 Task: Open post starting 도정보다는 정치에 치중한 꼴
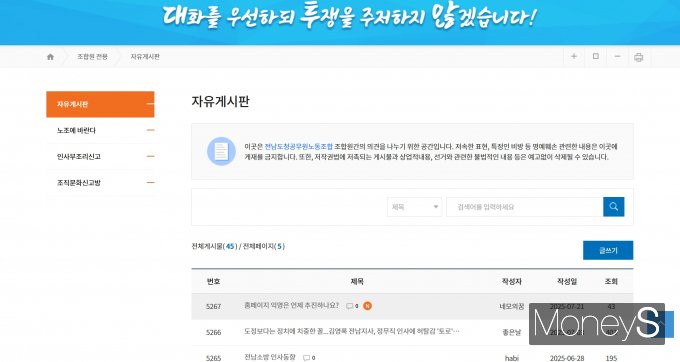352,332
